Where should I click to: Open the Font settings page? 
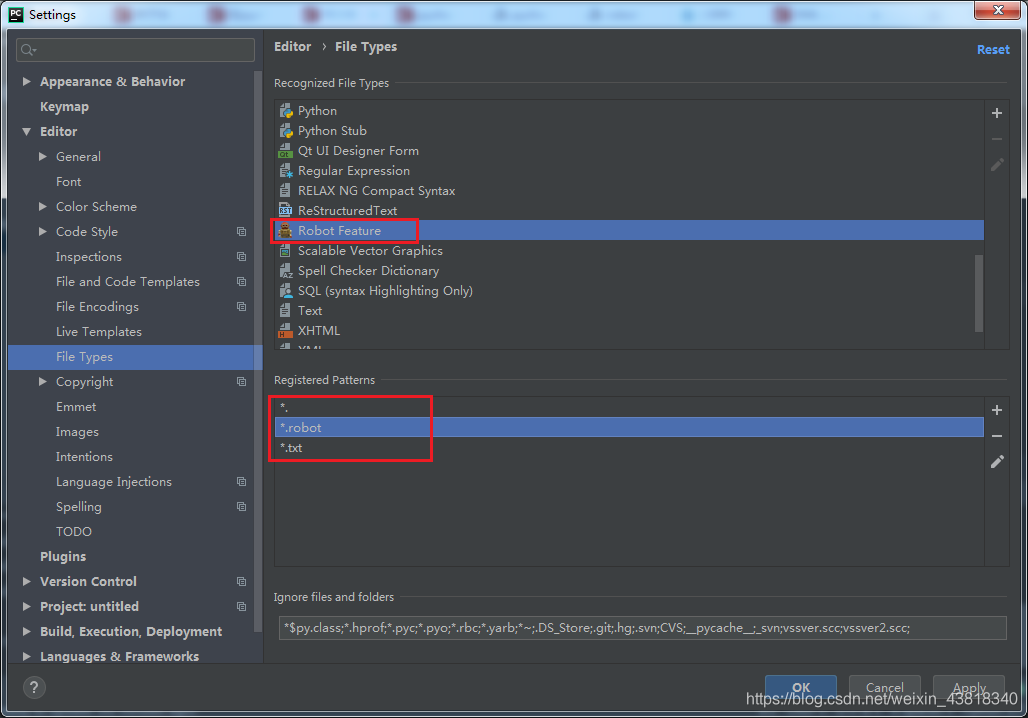point(68,182)
